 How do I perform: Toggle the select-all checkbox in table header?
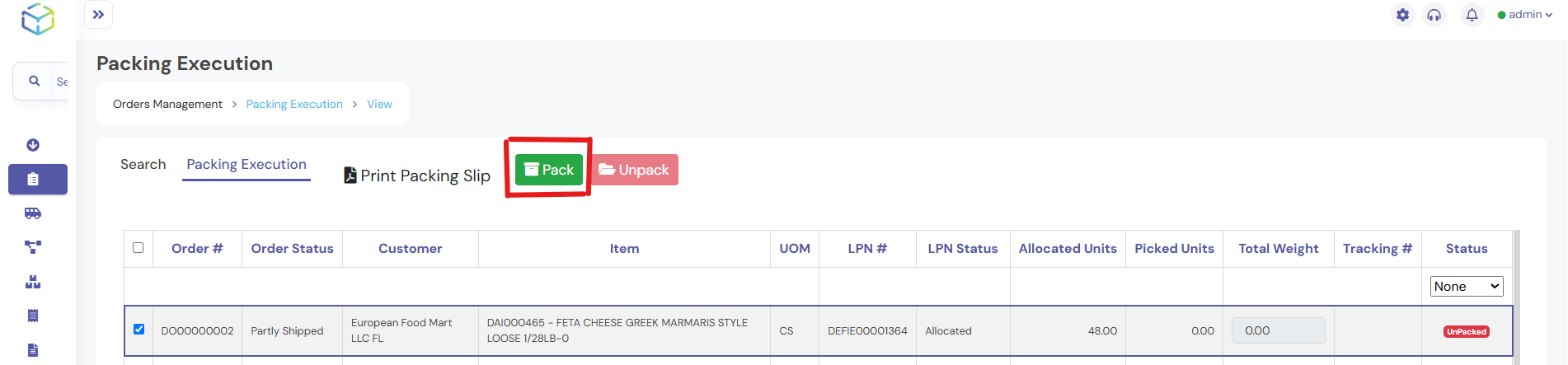pyautogui.click(x=138, y=248)
